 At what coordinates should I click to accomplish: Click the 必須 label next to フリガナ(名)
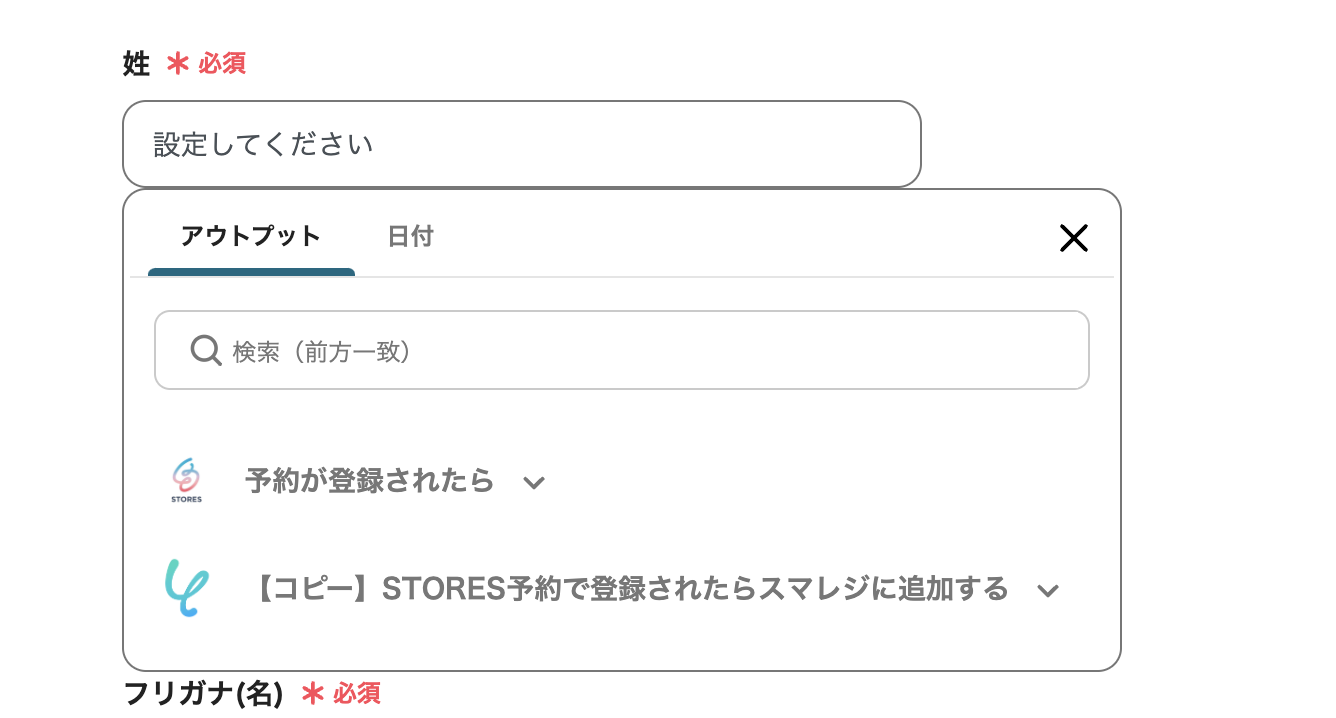coord(357,693)
